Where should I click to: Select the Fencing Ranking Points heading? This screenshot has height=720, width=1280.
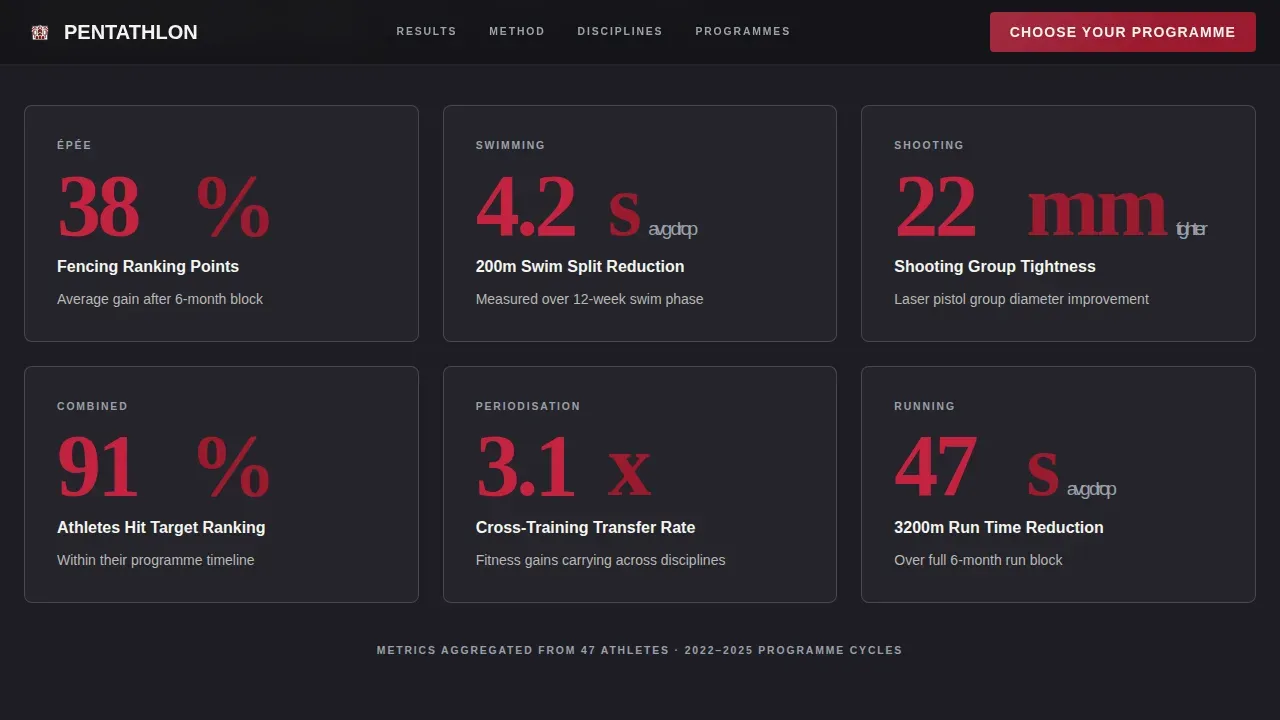(148, 266)
